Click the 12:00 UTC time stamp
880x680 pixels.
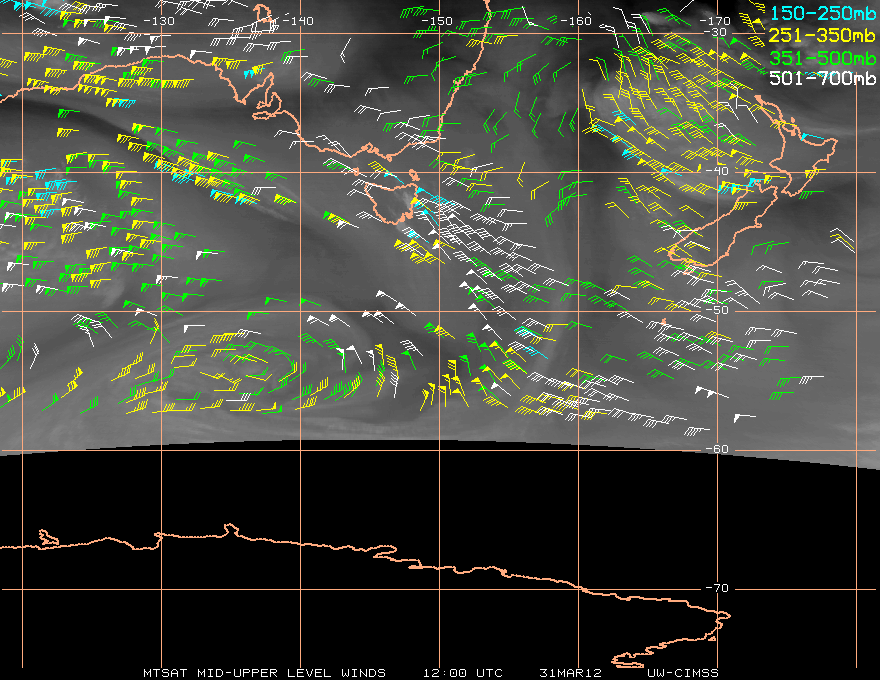(462, 673)
